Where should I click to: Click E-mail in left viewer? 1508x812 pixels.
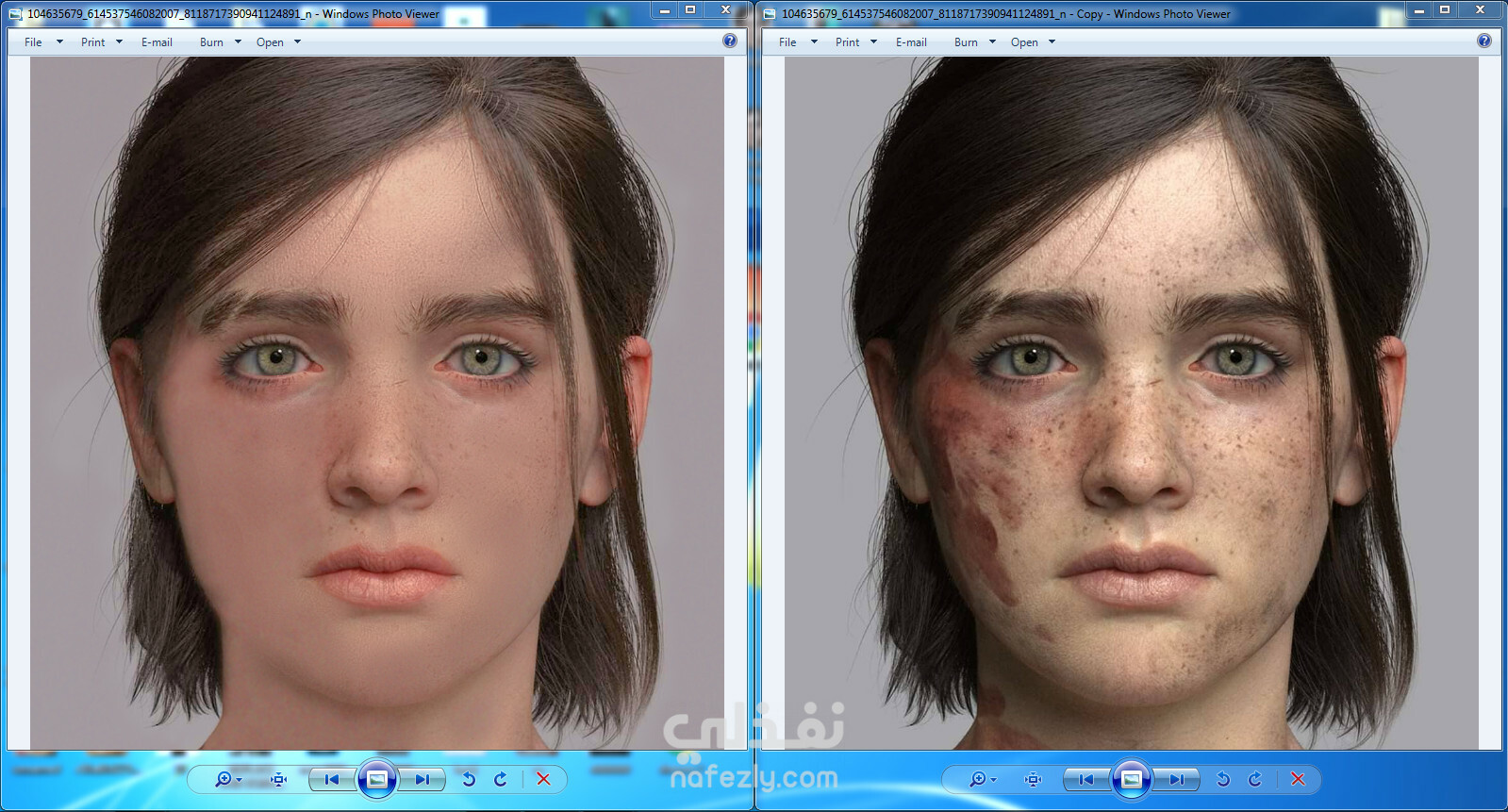coord(157,42)
